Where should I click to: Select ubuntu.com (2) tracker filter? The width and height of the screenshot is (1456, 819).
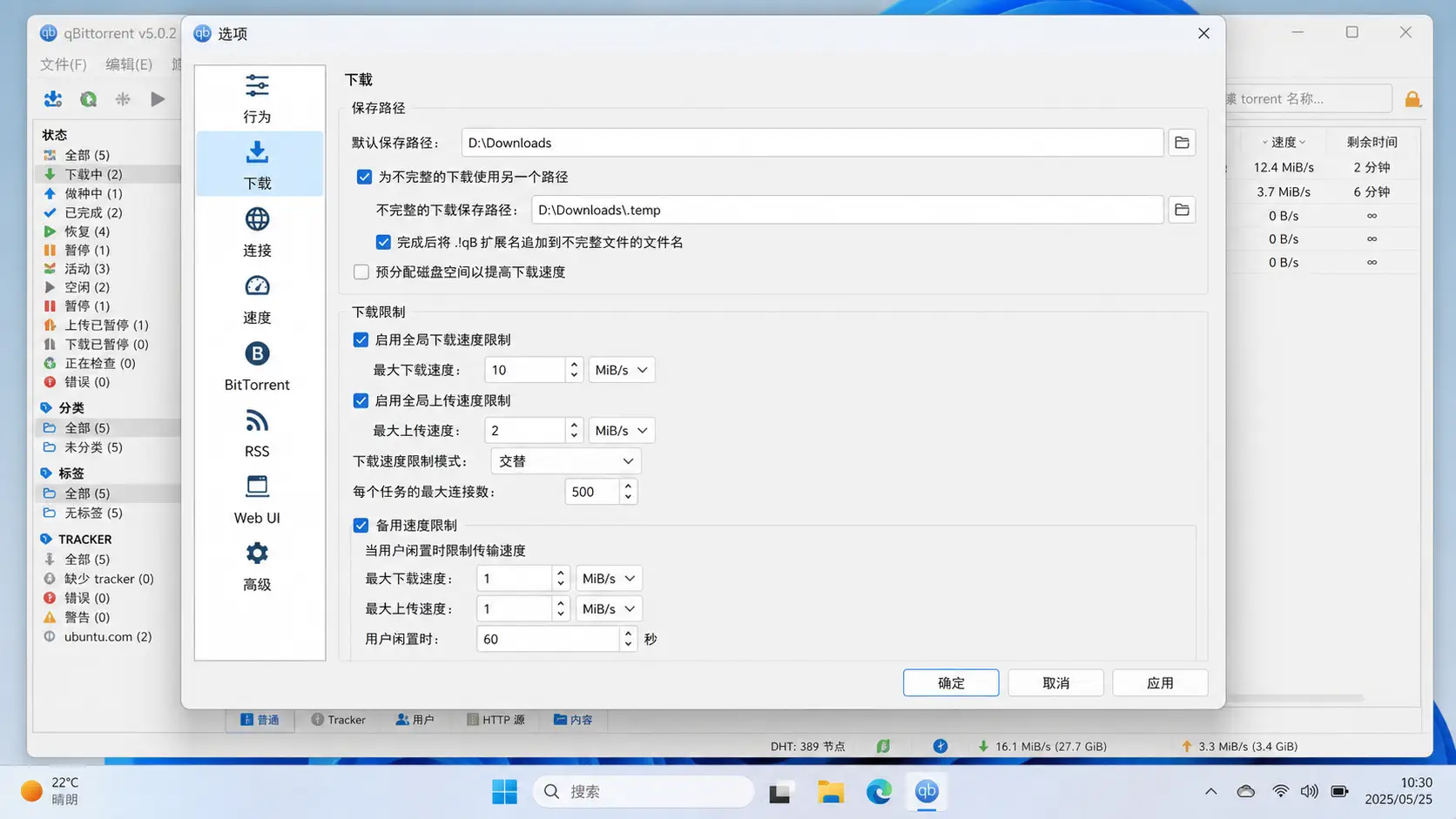(x=108, y=636)
